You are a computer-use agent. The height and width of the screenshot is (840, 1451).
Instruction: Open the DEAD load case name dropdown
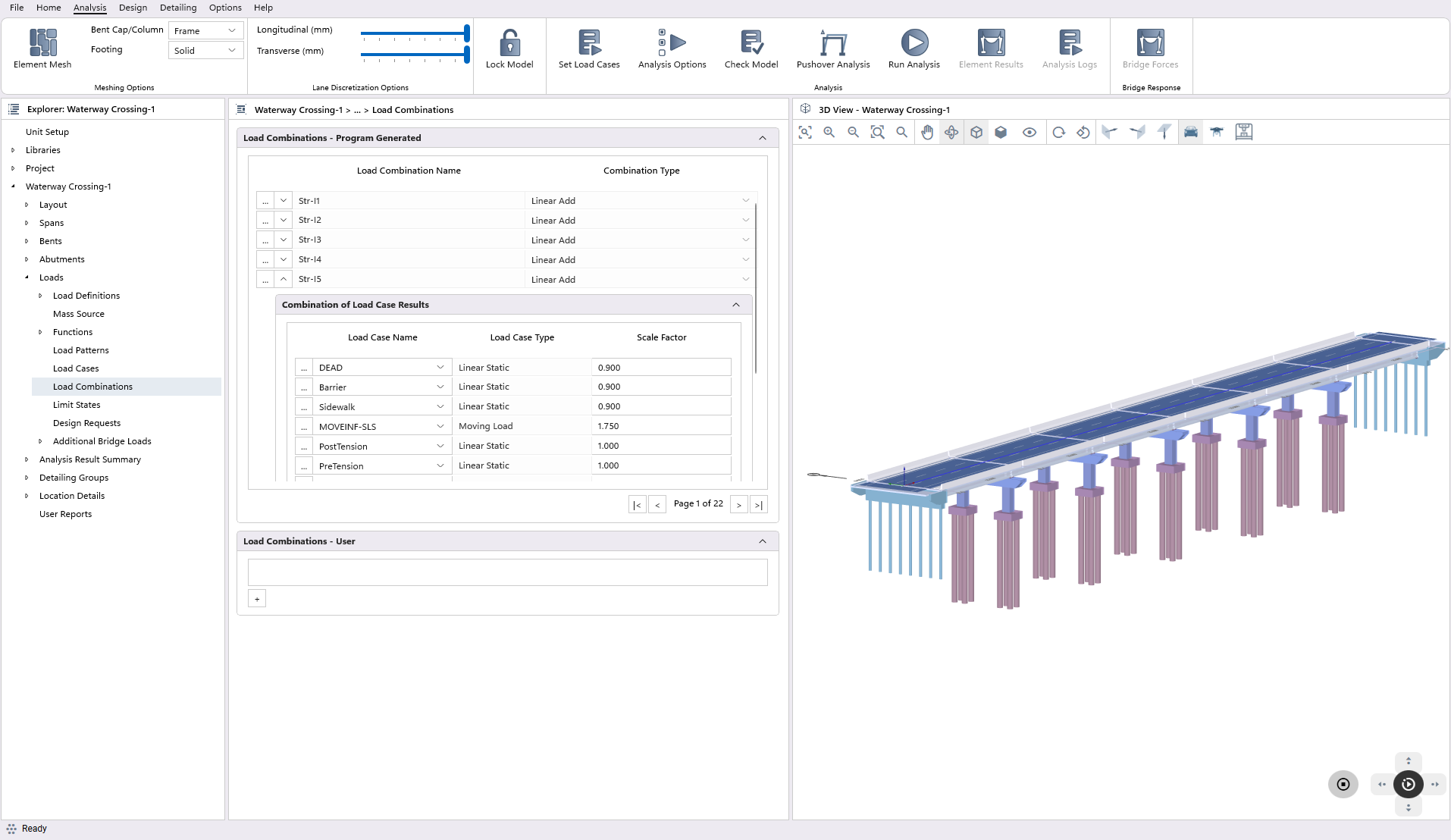tap(440, 368)
